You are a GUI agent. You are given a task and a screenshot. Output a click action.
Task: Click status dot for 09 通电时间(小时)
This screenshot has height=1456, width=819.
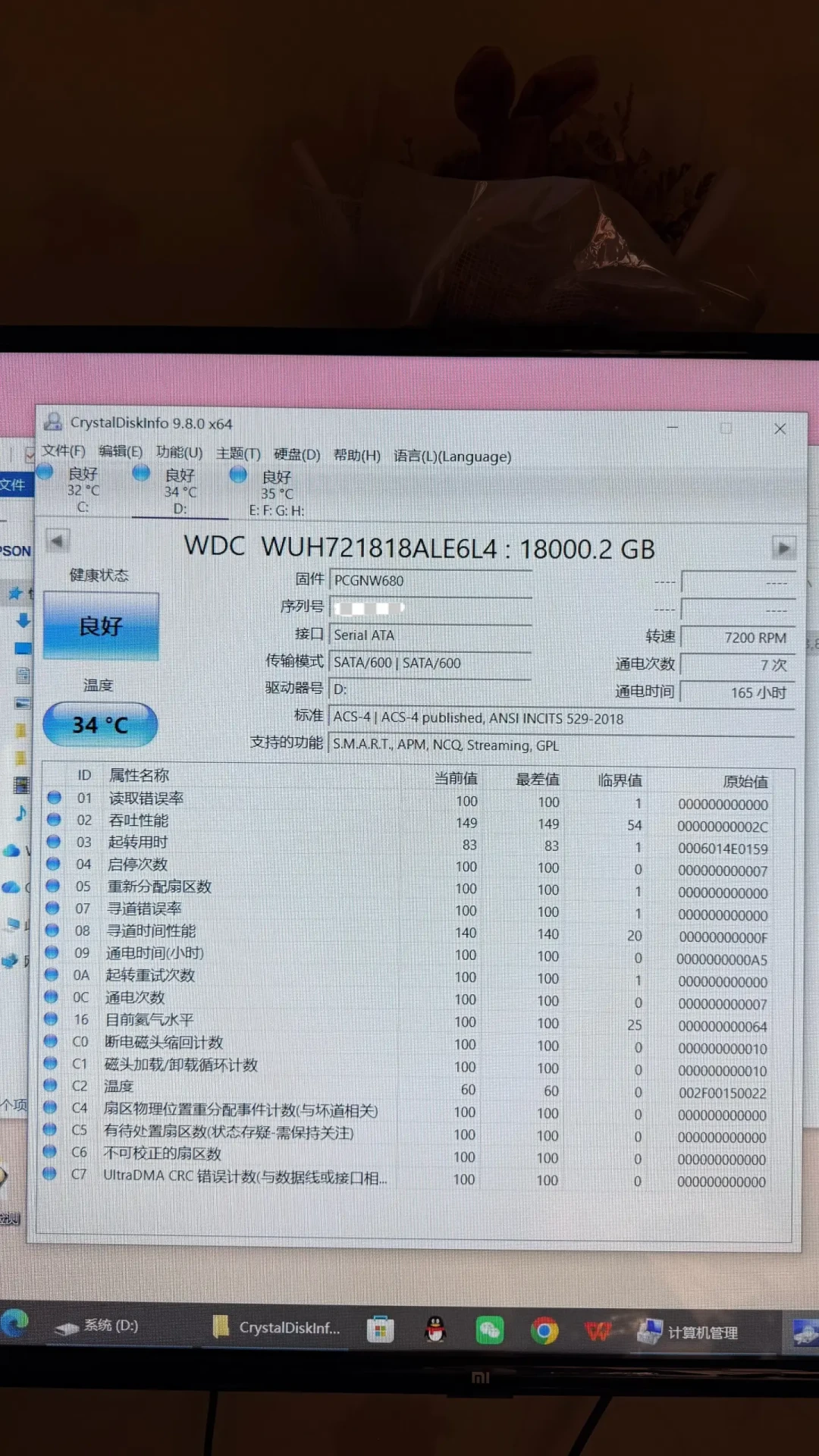pyautogui.click(x=52, y=952)
